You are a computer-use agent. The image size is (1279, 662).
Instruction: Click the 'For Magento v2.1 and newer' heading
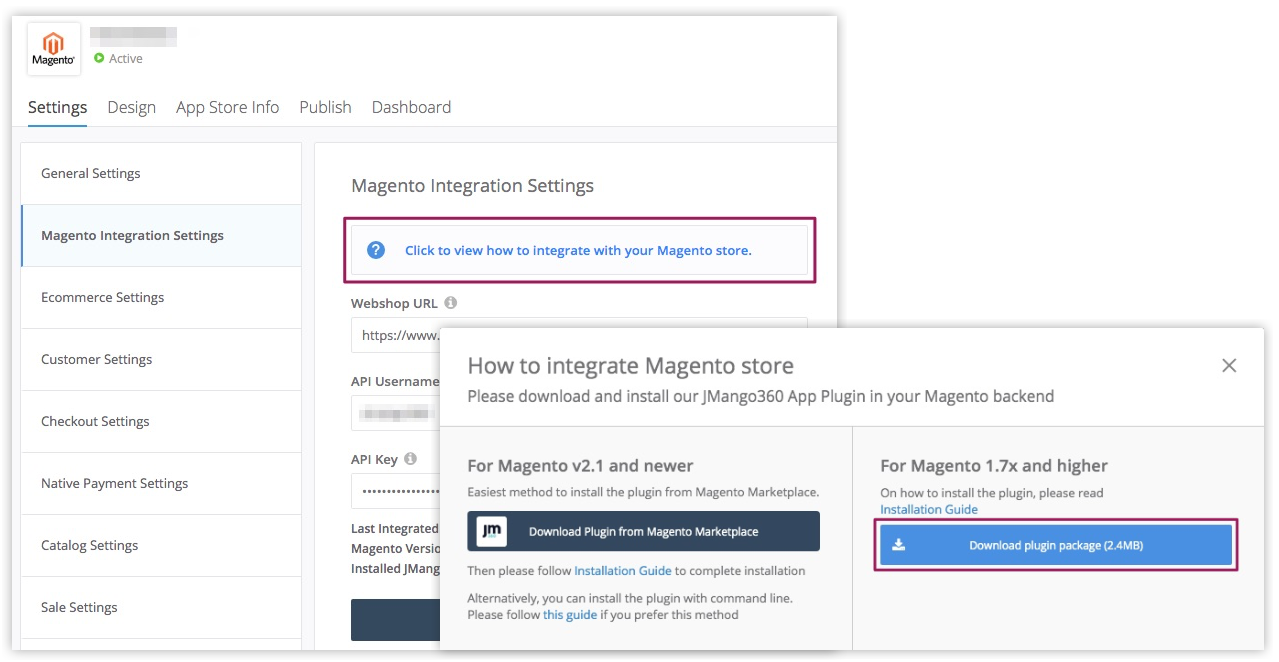[x=580, y=465]
